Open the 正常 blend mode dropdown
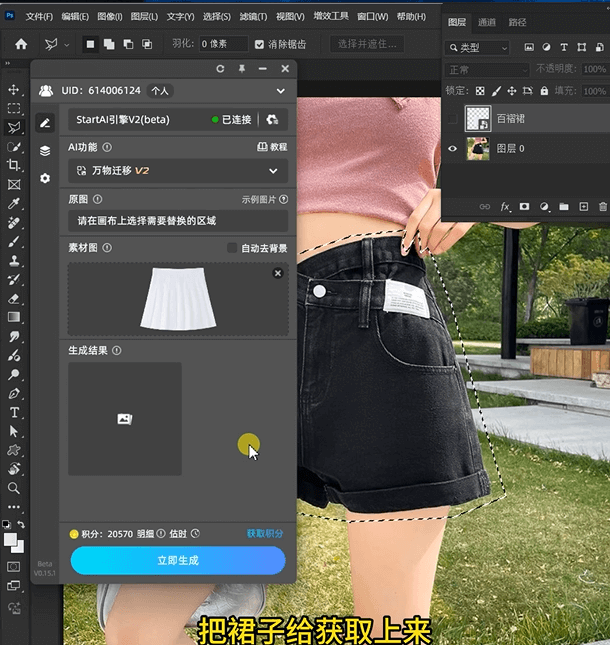The width and height of the screenshot is (610, 645). (x=487, y=70)
